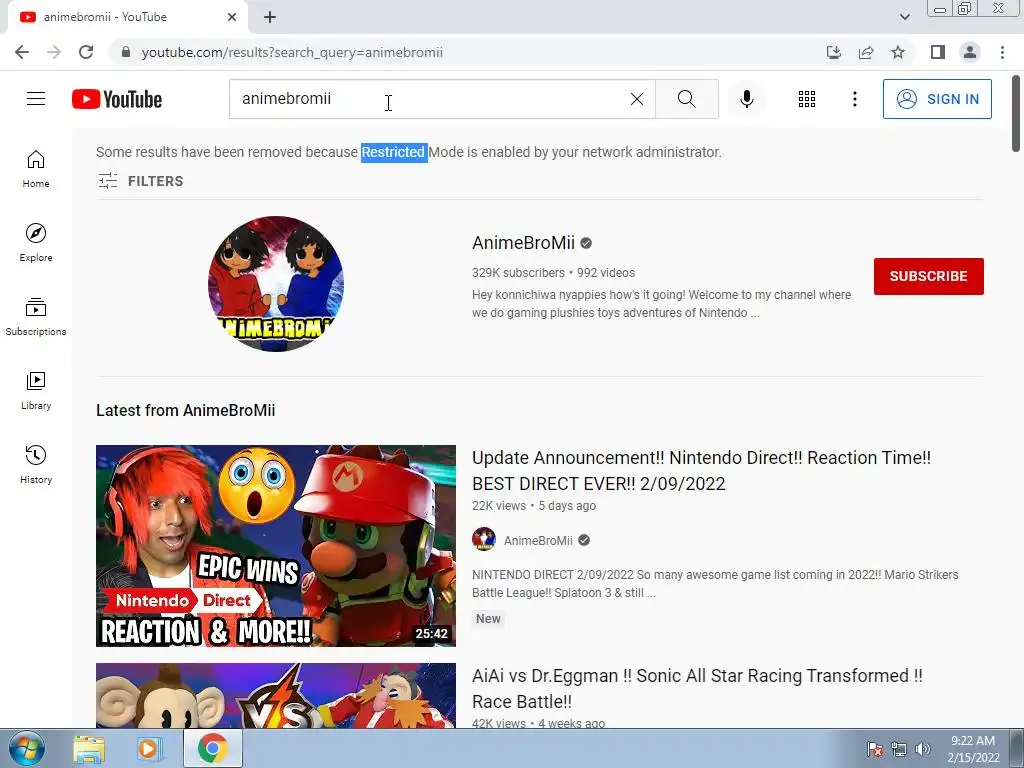This screenshot has height=768, width=1024.
Task: Open AiAi vs Dr.Eggman video title
Action: (697, 688)
